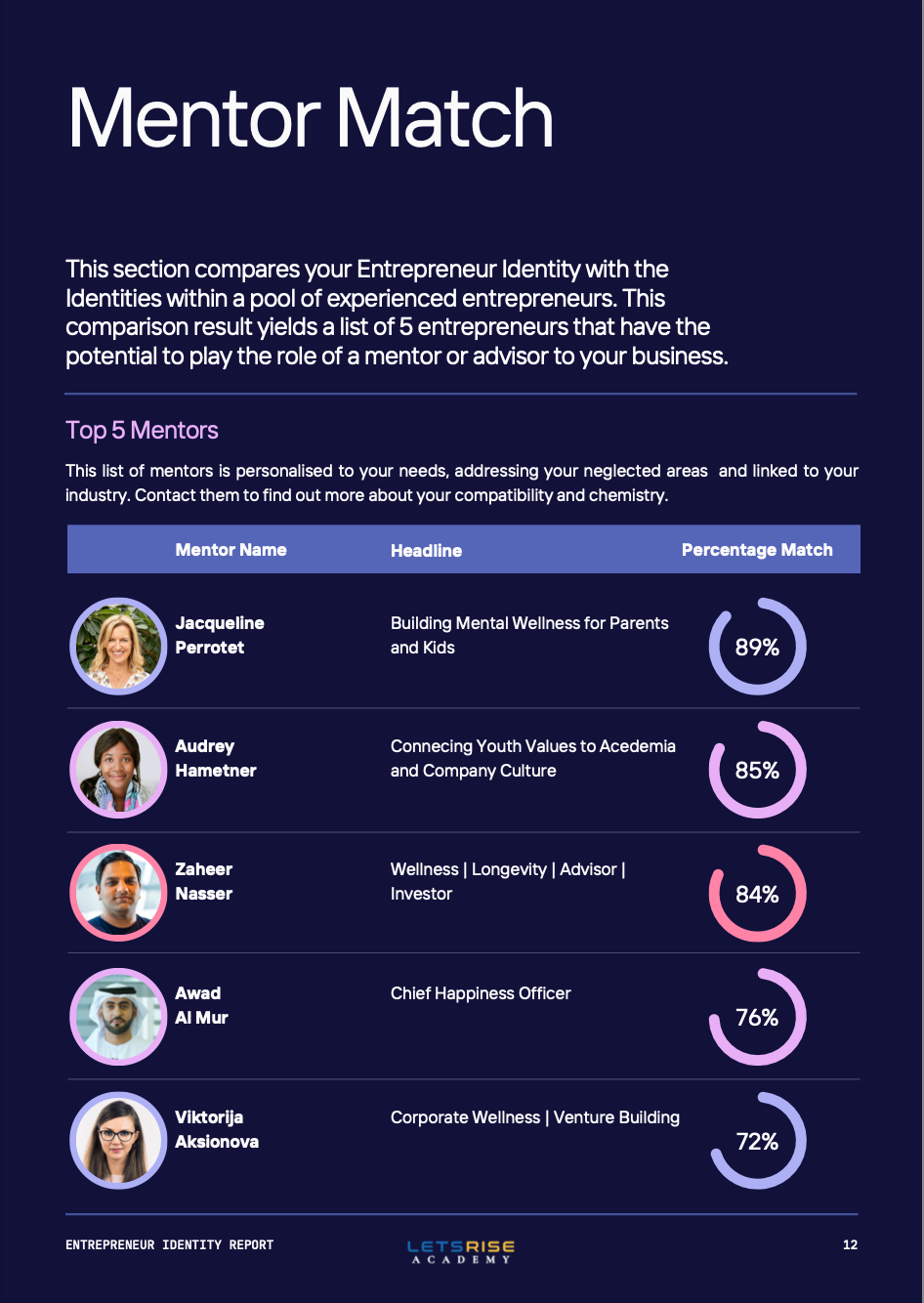This screenshot has height=1303, width=924.
Task: Select the name Jacqueline Perrotet
Action: coord(220,635)
